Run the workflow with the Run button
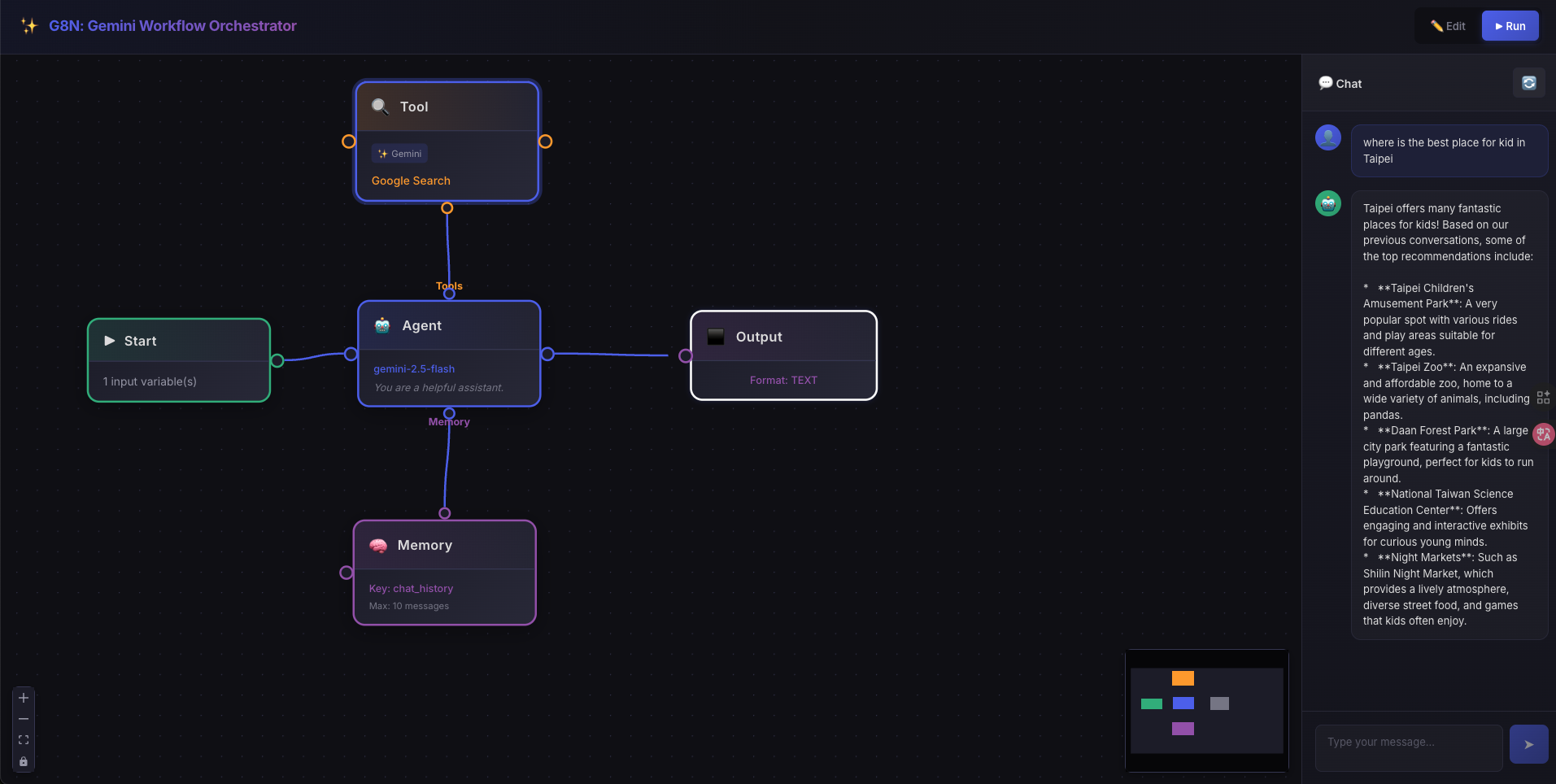The image size is (1556, 784). (x=1510, y=26)
